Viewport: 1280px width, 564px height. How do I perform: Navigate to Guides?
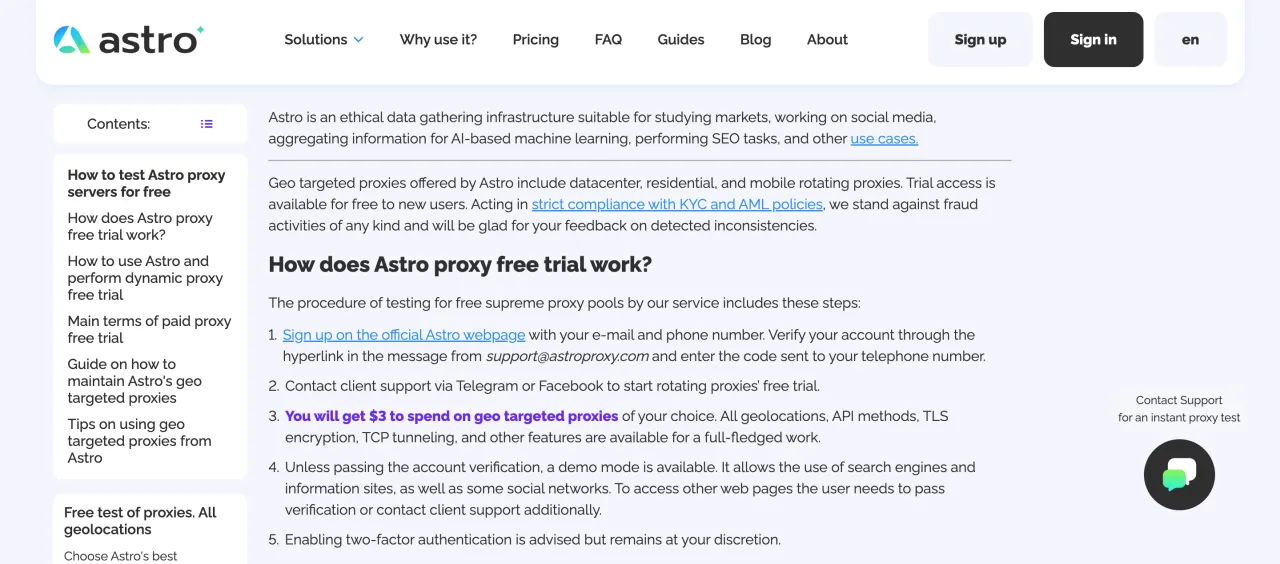point(680,40)
